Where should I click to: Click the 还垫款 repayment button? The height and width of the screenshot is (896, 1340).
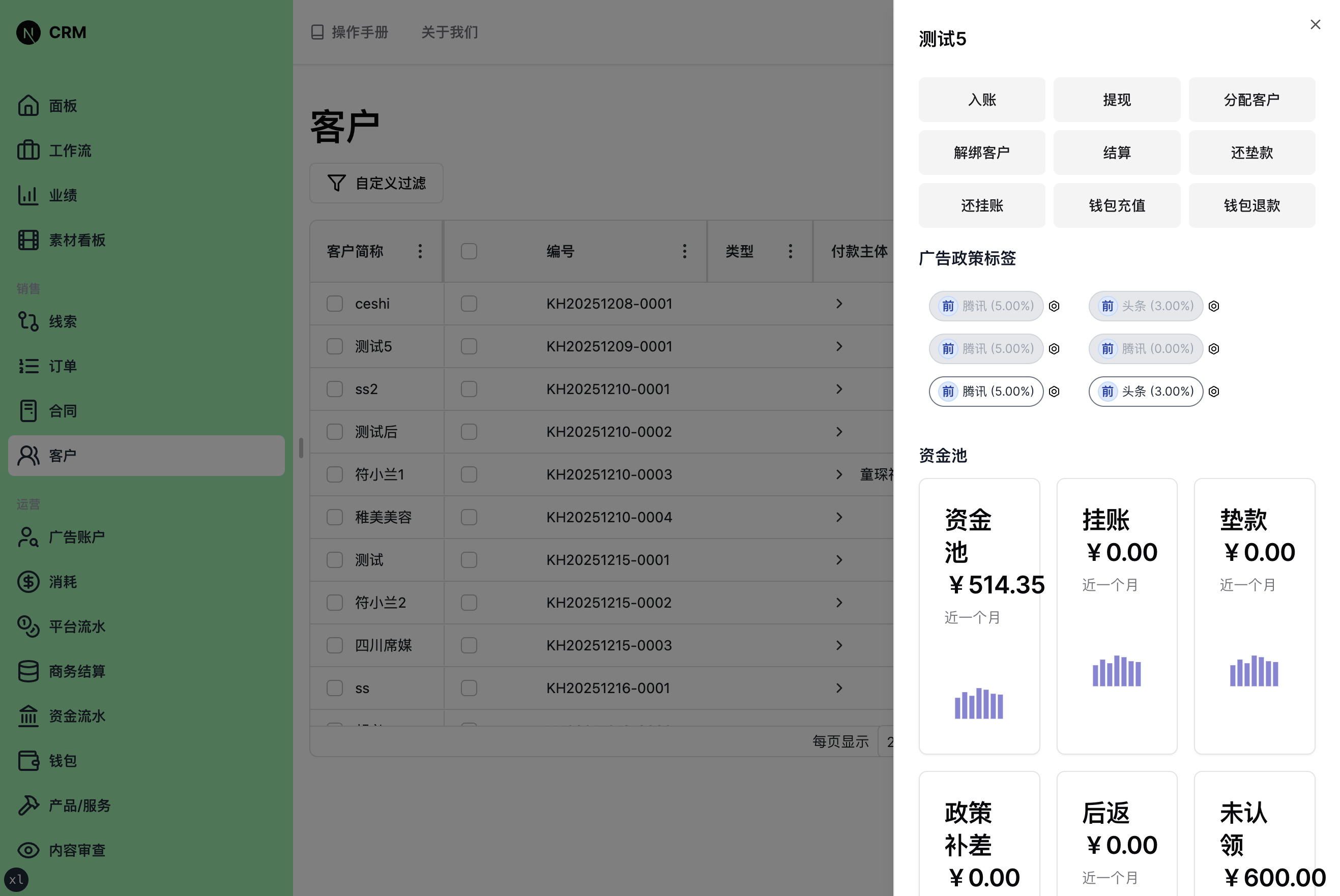point(1252,152)
